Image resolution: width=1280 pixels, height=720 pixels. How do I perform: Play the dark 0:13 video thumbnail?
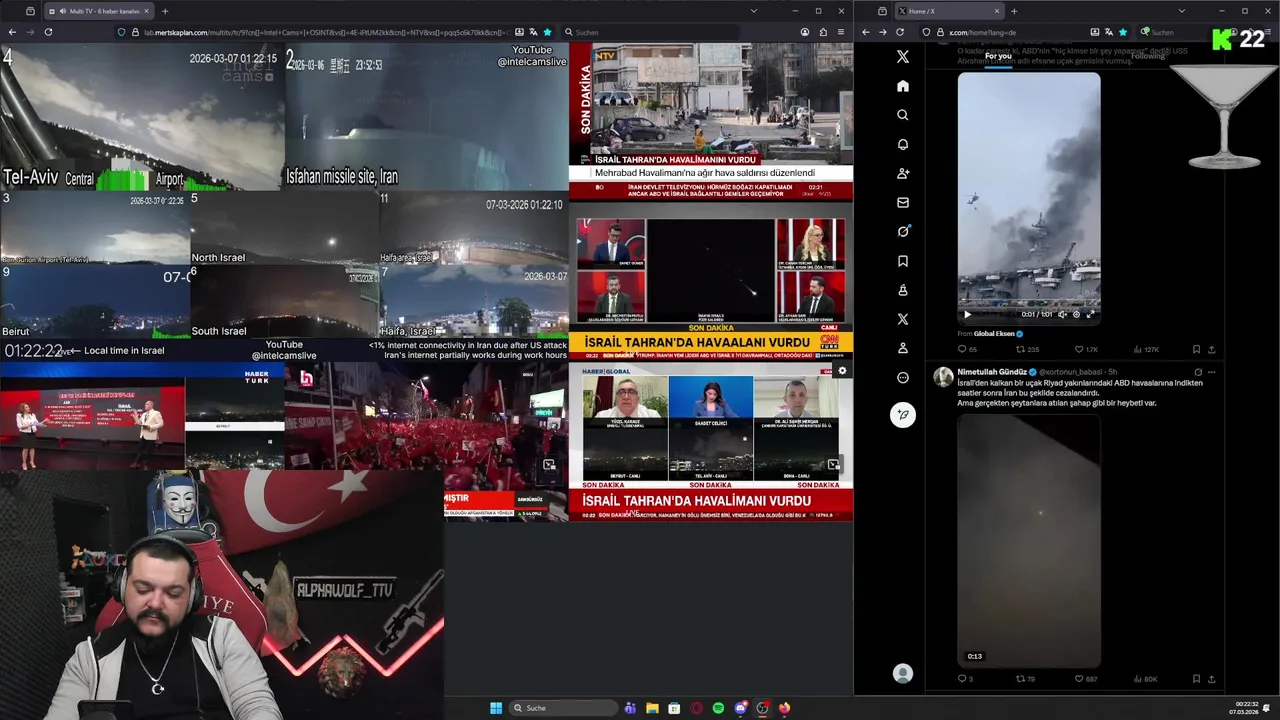(1029, 541)
